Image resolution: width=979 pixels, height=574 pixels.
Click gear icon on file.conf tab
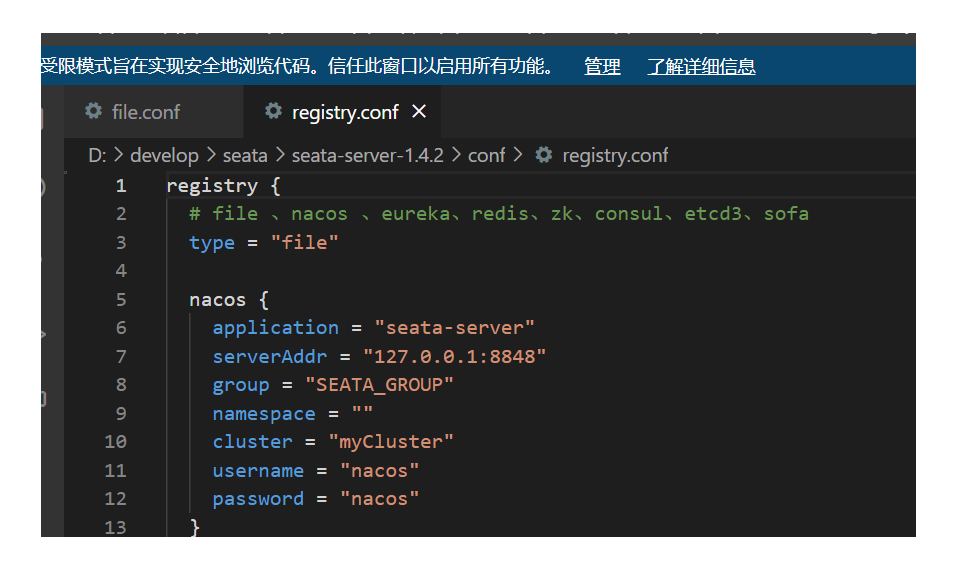point(94,111)
